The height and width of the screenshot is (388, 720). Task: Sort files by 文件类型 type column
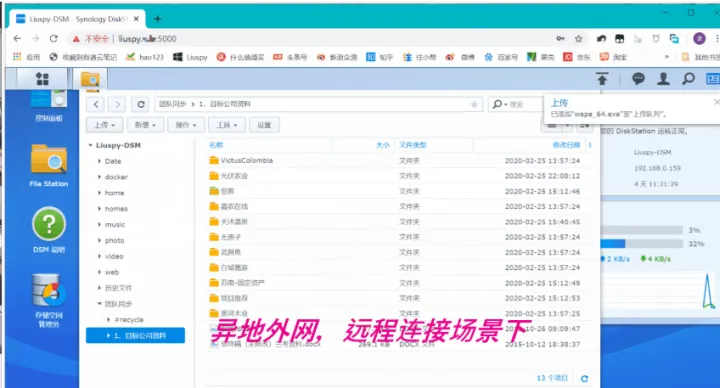(x=412, y=145)
